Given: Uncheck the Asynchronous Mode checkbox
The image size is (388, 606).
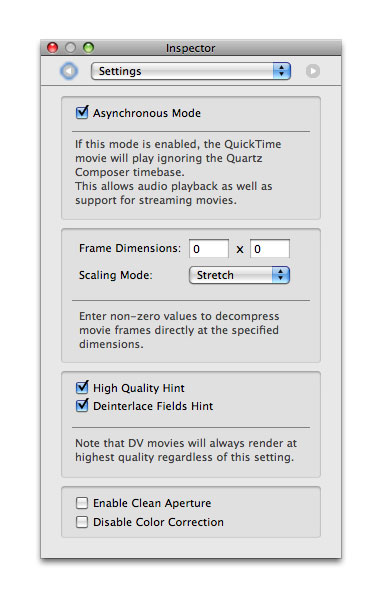Looking at the screenshot, I should 82,113.
